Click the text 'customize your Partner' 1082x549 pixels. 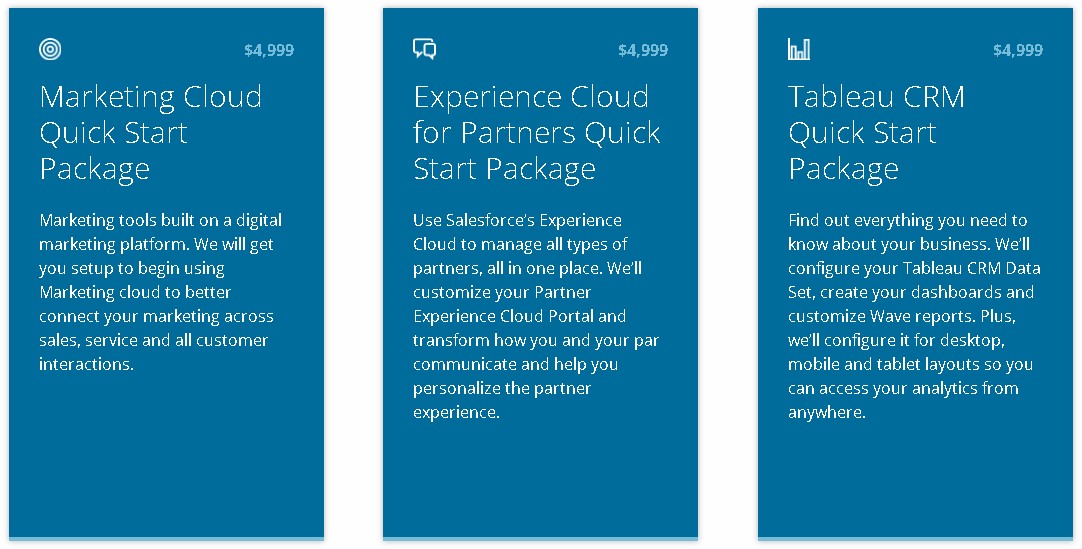coord(502,292)
